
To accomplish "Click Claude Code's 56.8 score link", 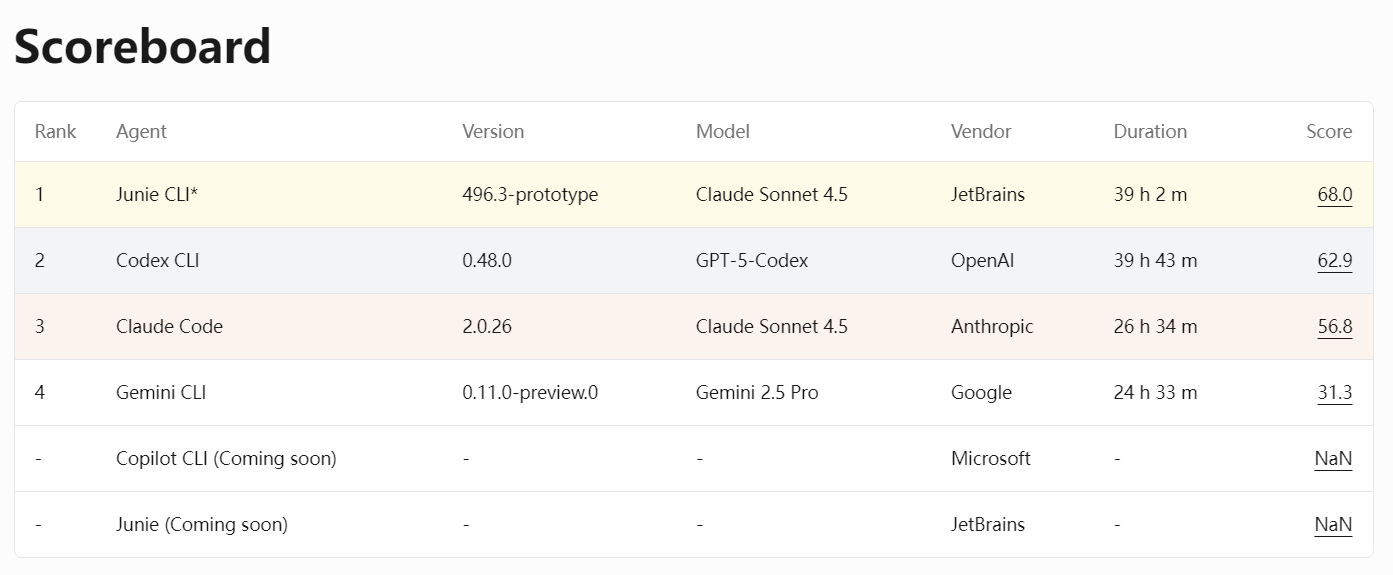I will click(1334, 327).
